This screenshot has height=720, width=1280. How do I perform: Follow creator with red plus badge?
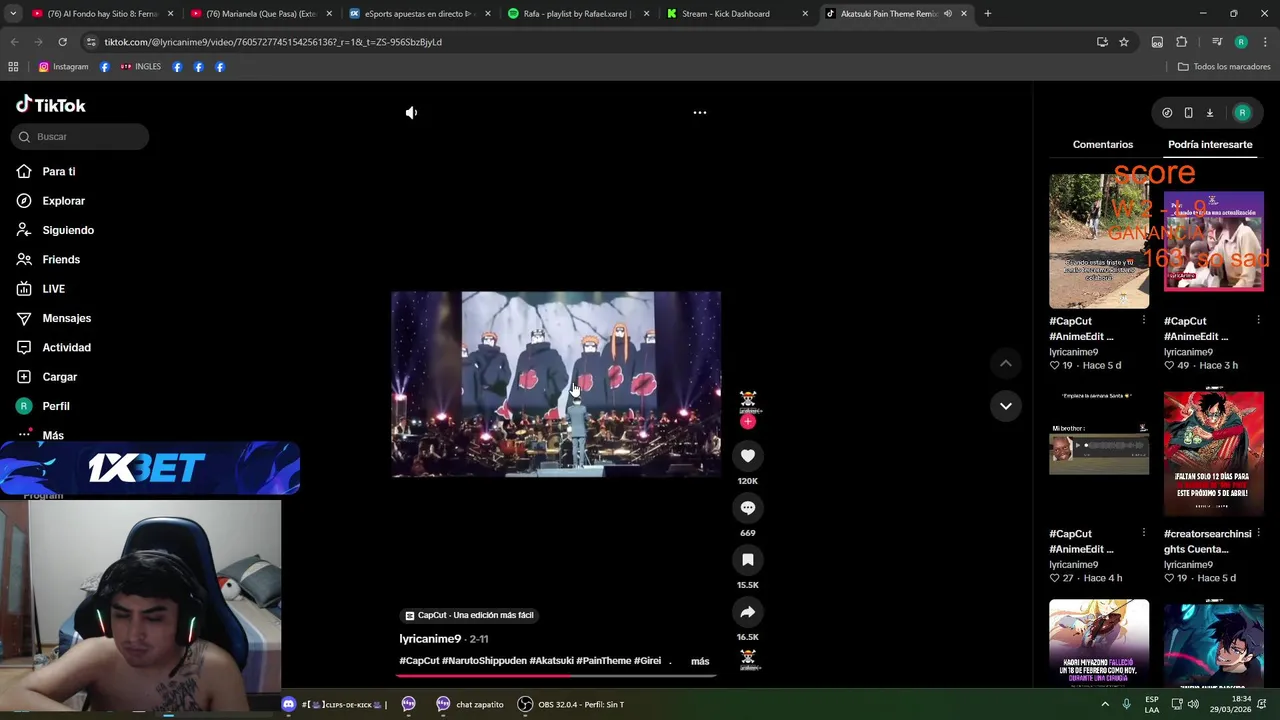[x=747, y=422]
